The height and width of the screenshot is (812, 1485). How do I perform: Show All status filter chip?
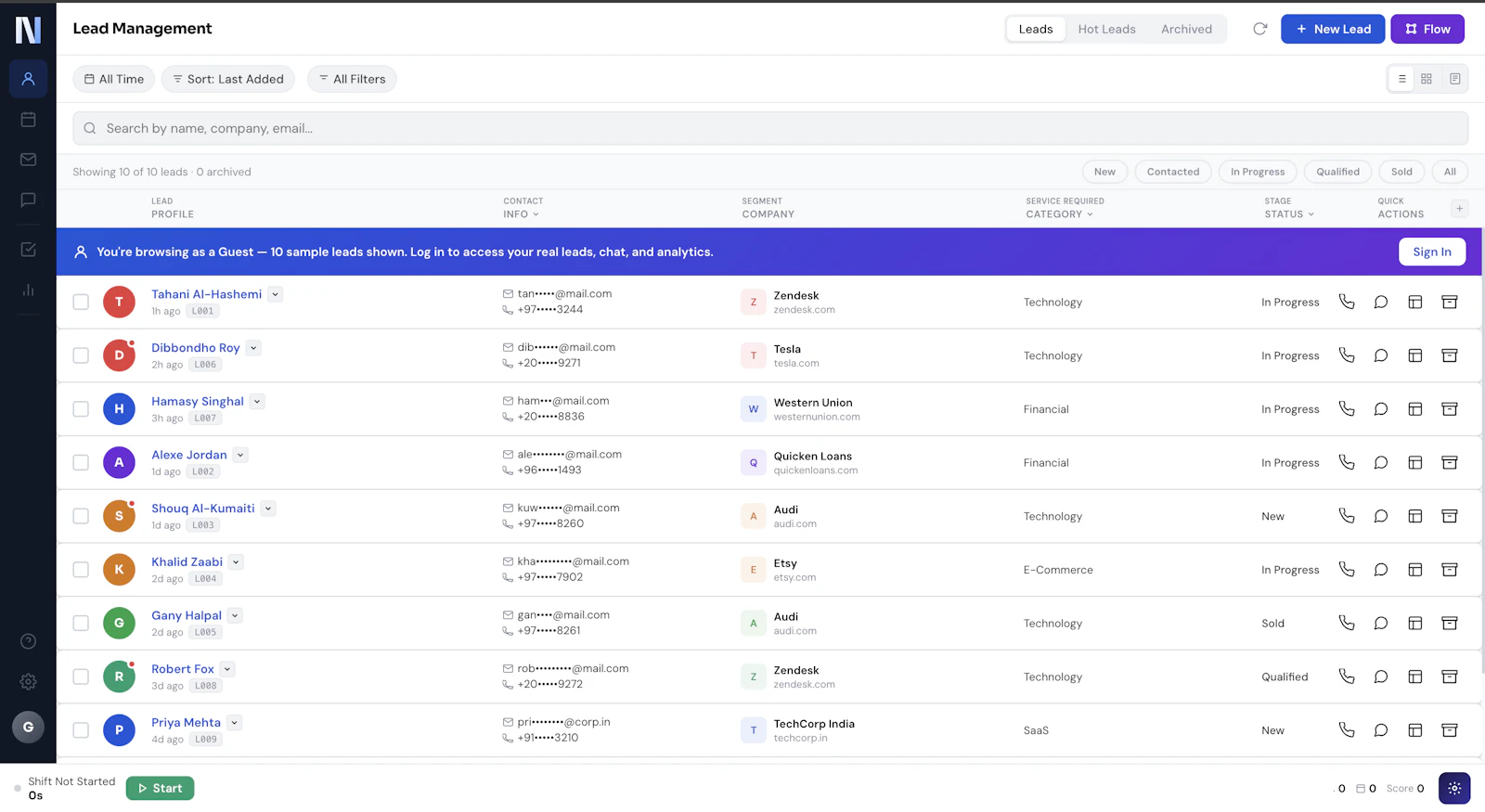click(x=1450, y=172)
